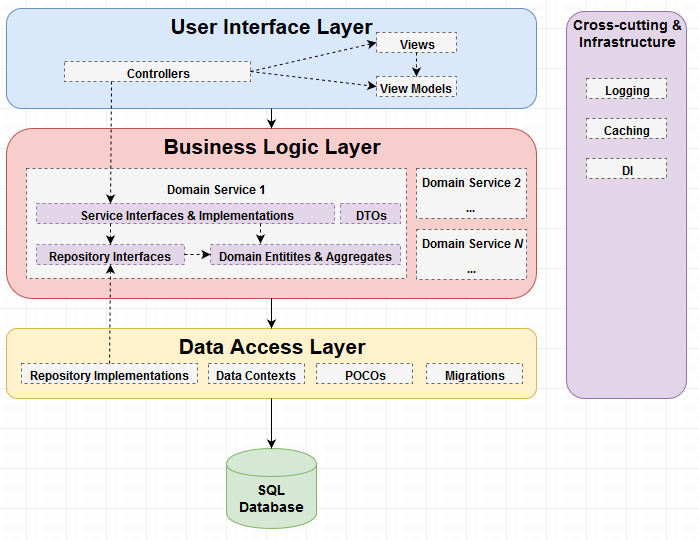Click the Views box
The height and width of the screenshot is (540, 699).
[x=416, y=43]
